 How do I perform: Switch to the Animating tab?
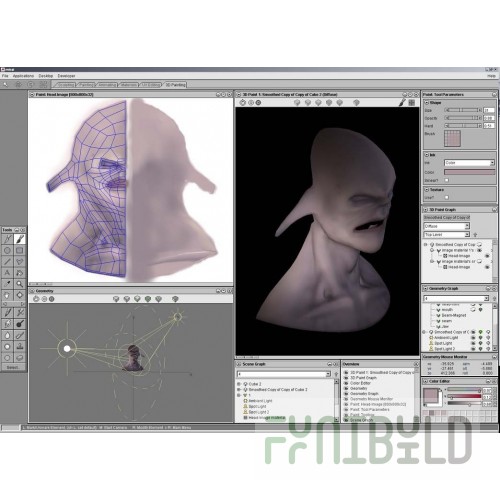coord(107,85)
